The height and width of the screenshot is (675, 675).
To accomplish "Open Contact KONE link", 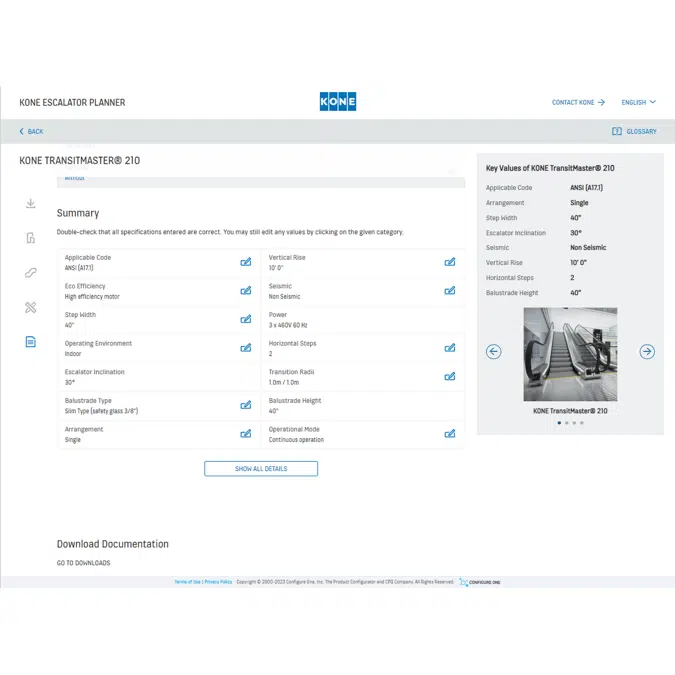I will [579, 102].
